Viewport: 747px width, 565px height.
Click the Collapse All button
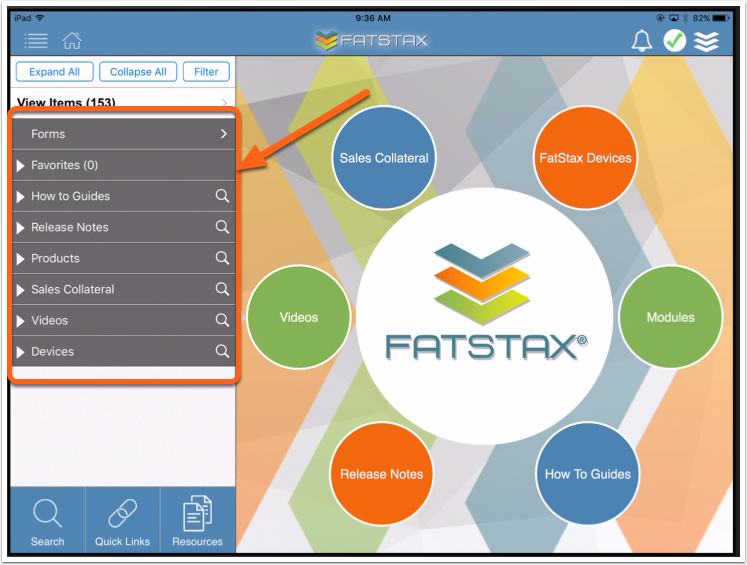(x=138, y=72)
